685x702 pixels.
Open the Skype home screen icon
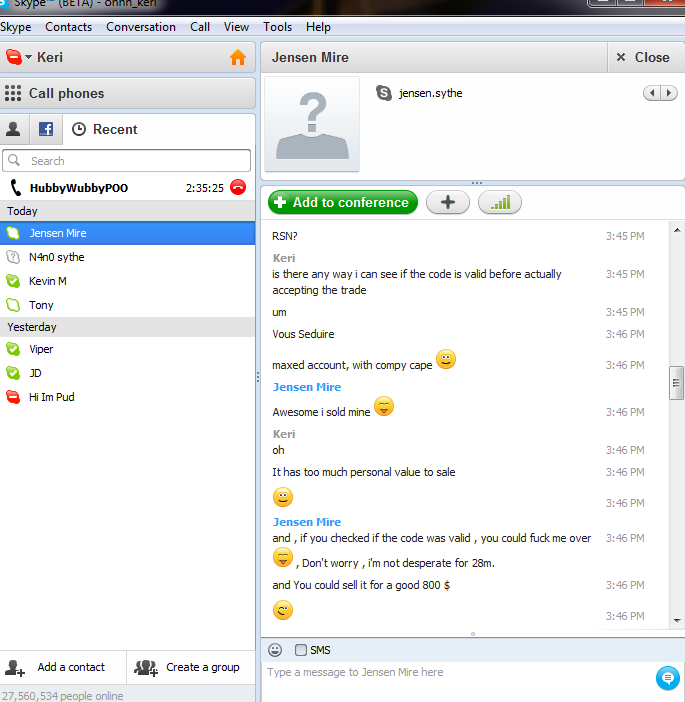click(x=238, y=57)
